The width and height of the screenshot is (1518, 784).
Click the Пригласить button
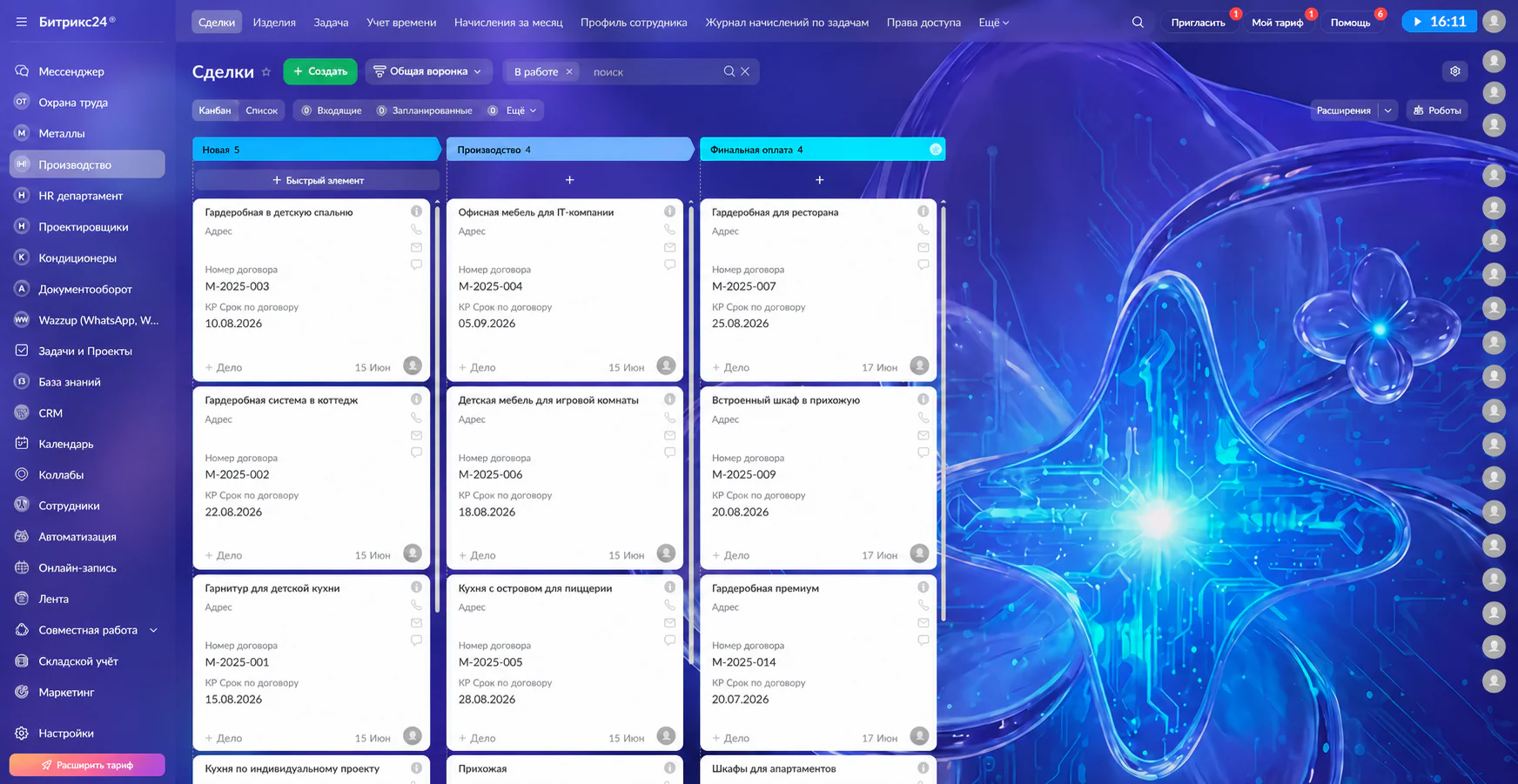(1198, 23)
